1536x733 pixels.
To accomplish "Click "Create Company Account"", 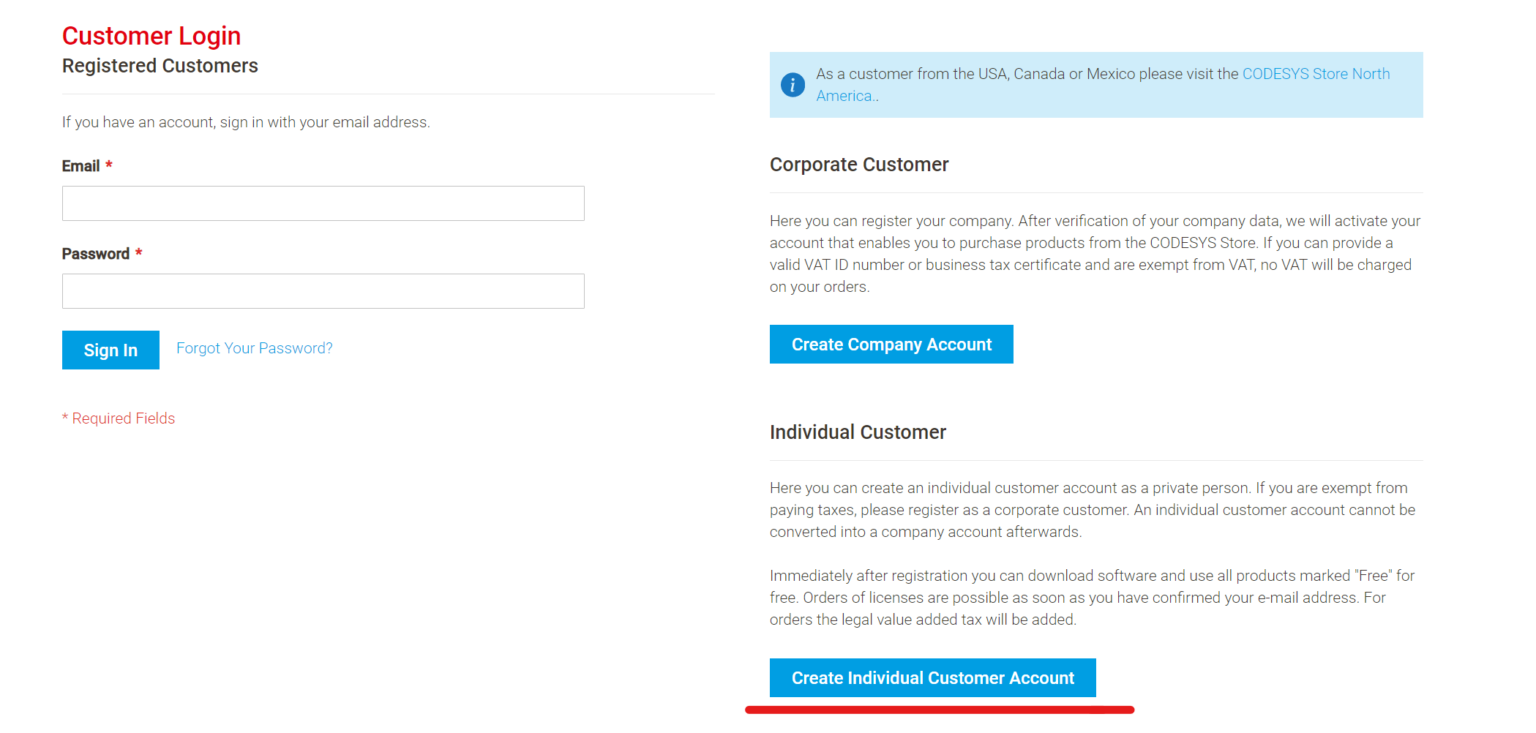I will click(x=891, y=343).
